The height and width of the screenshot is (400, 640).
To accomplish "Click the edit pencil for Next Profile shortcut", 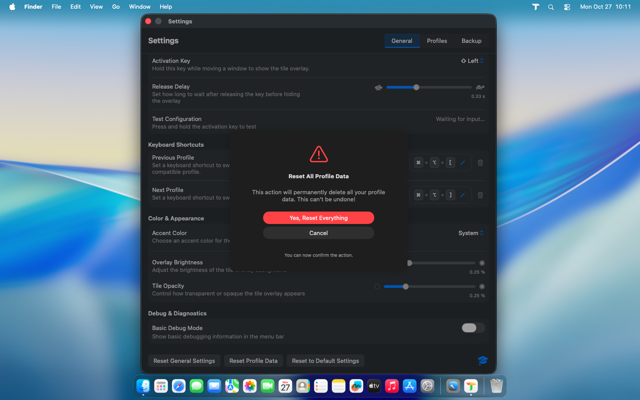I will click(x=462, y=195).
